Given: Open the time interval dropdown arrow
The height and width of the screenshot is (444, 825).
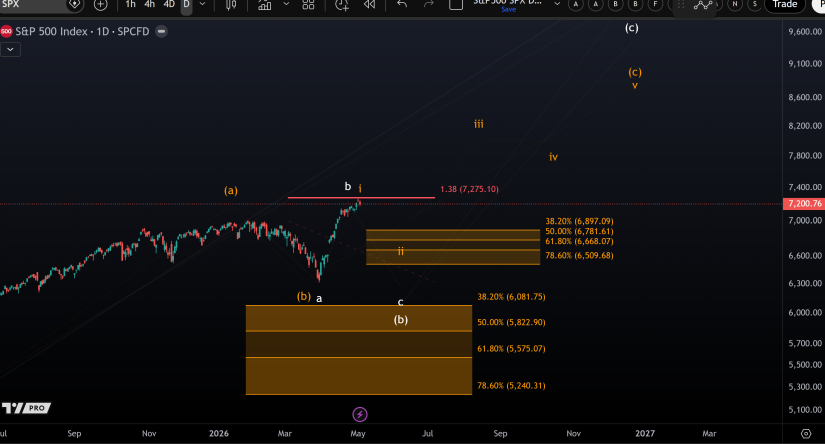Looking at the screenshot, I should [202, 4].
